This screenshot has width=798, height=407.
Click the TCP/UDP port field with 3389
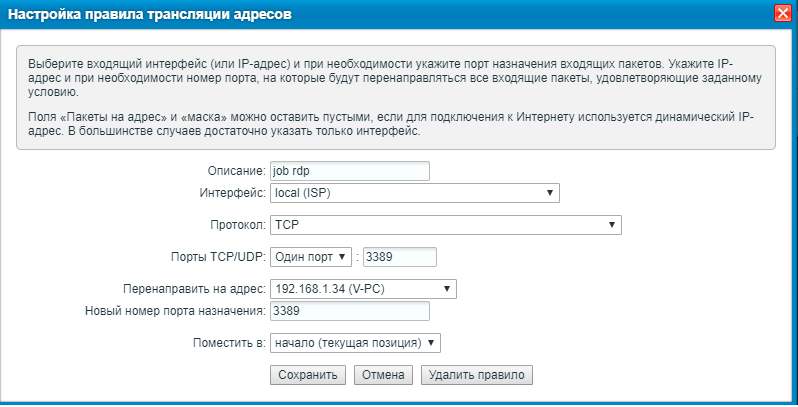point(400,257)
